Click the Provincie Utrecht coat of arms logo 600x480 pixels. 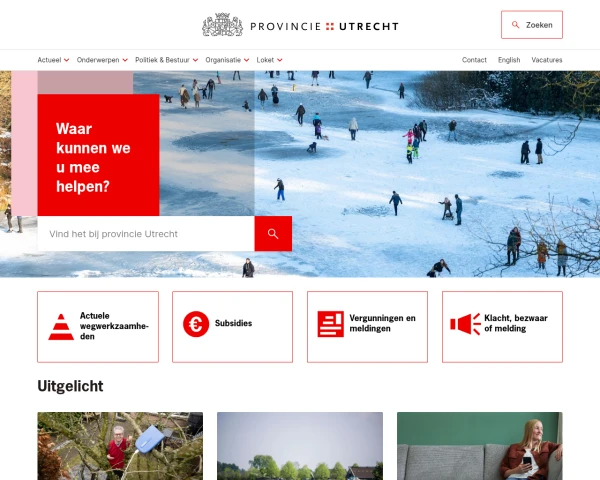coord(222,25)
